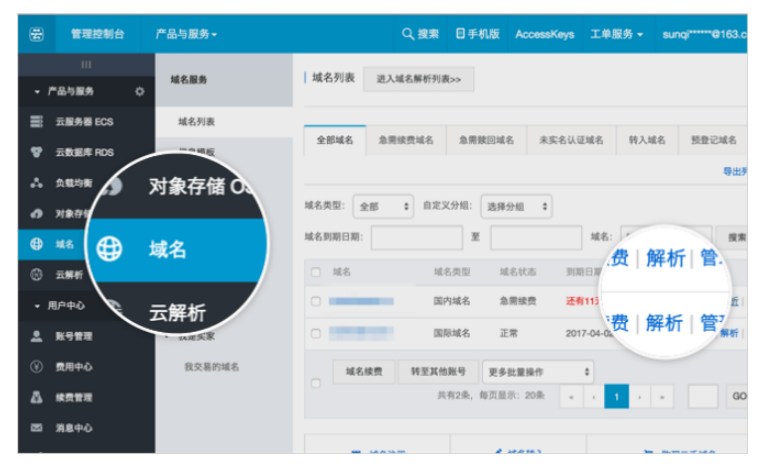
Task: Select 我交易的域名 in the side menu
Action: 212,367
